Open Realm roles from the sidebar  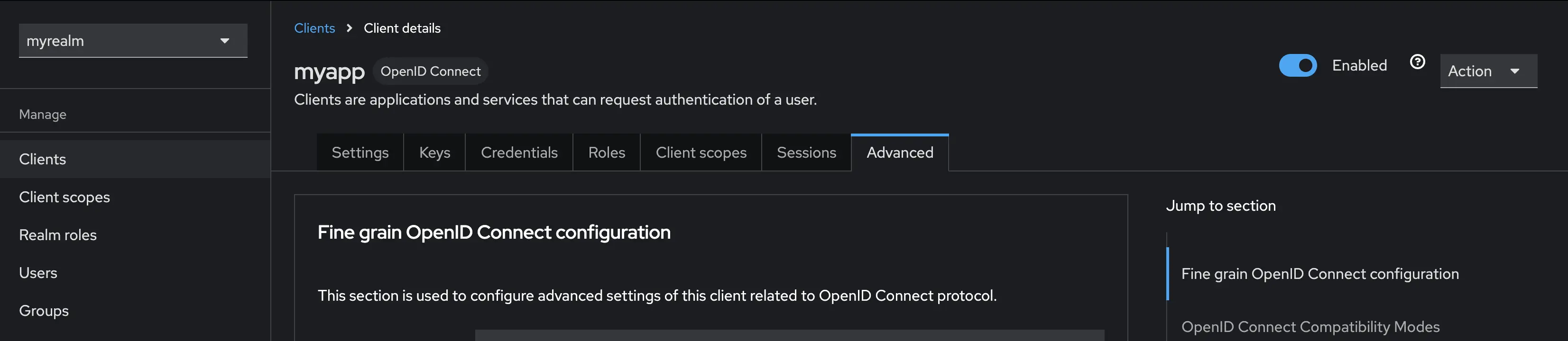[x=58, y=234]
